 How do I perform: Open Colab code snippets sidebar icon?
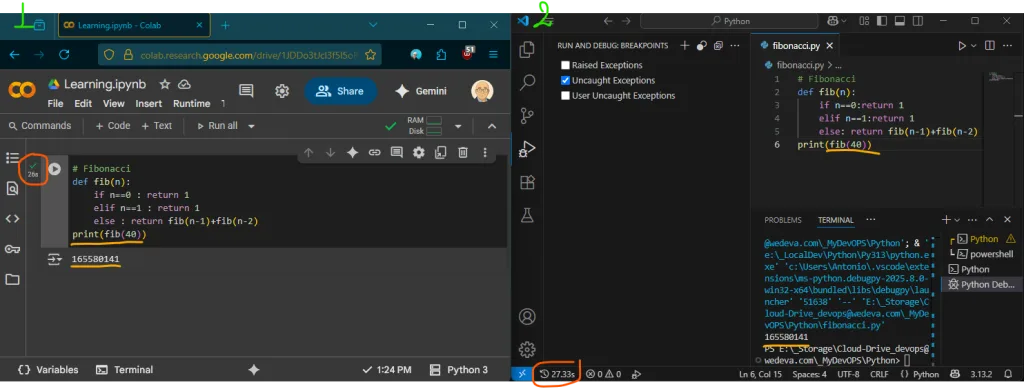12,219
